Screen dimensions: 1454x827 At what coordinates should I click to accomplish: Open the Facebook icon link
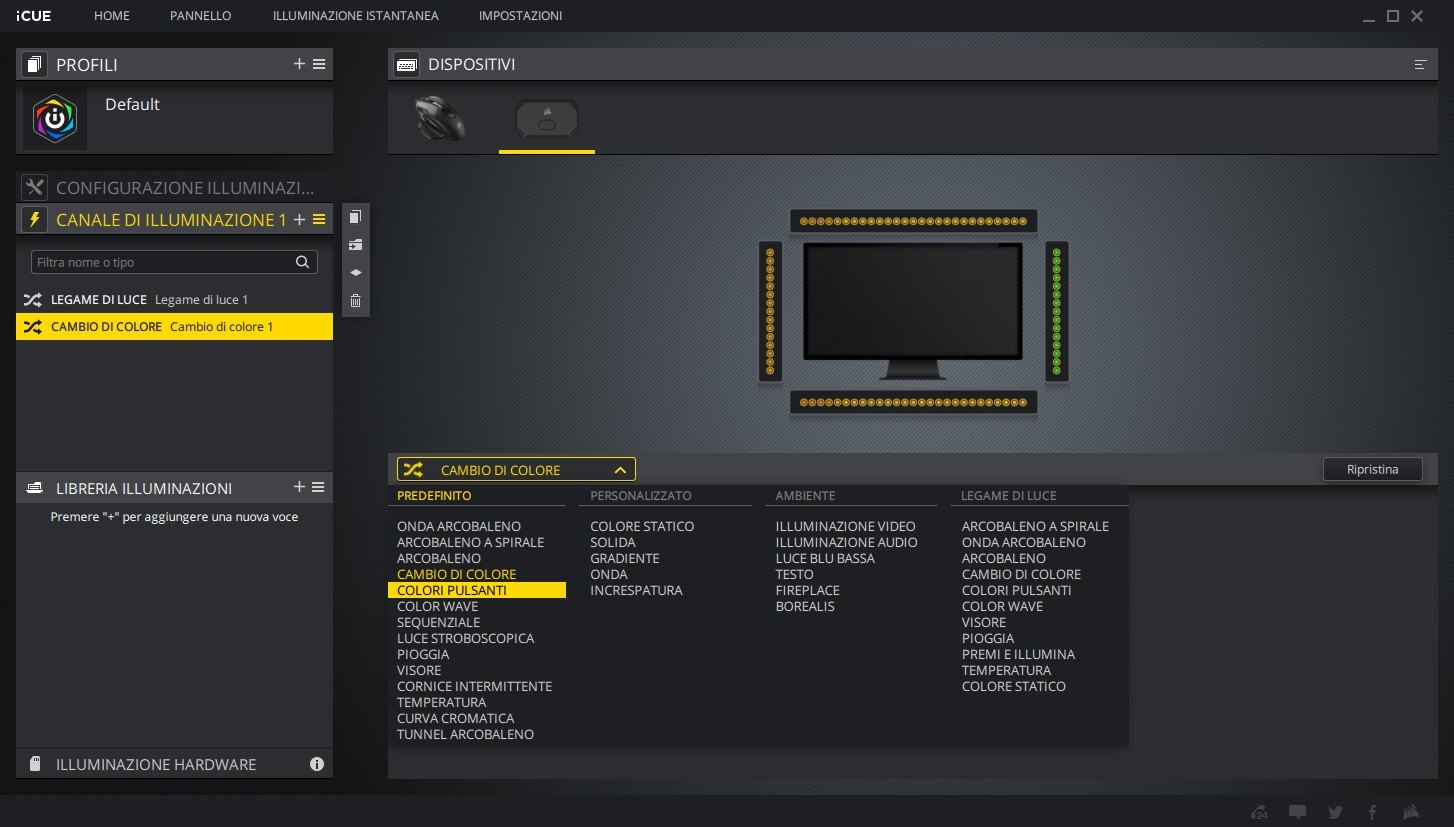coord(1373,812)
